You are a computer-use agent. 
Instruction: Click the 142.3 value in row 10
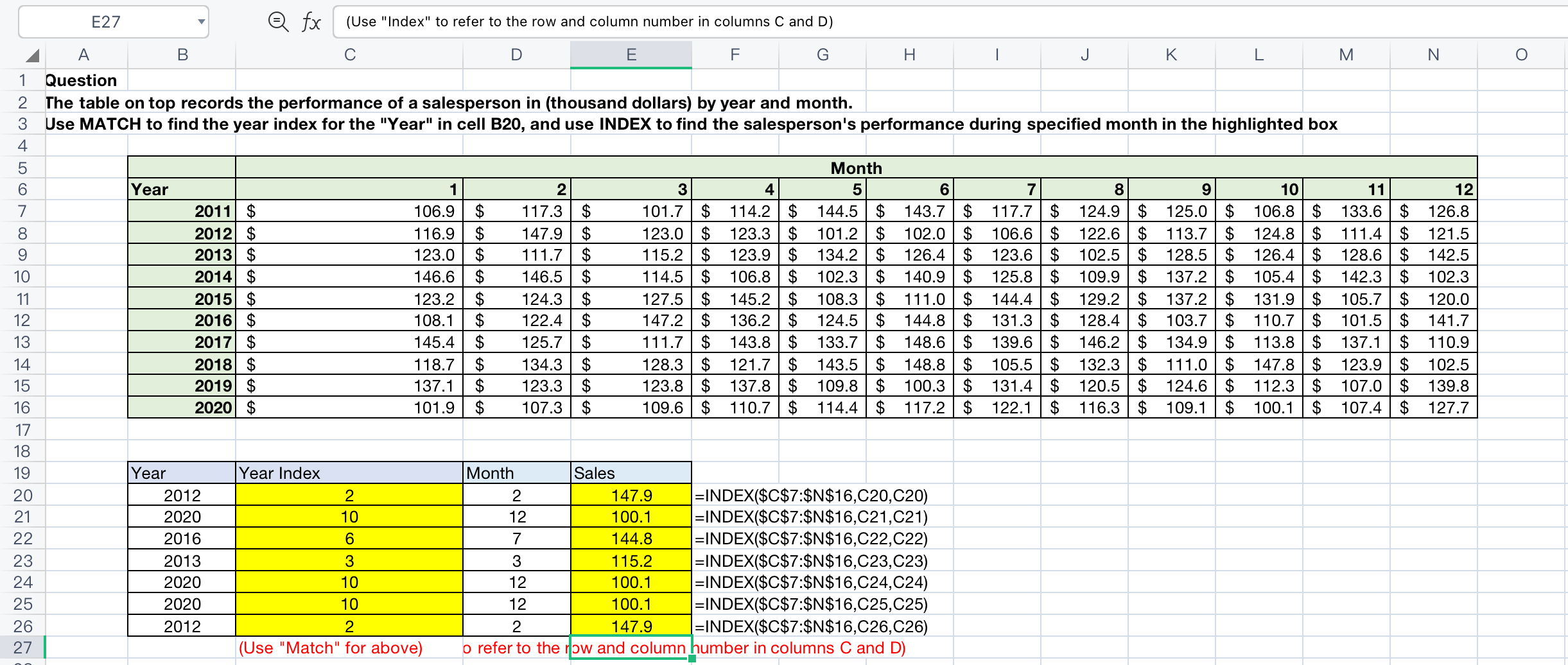pos(1346,277)
